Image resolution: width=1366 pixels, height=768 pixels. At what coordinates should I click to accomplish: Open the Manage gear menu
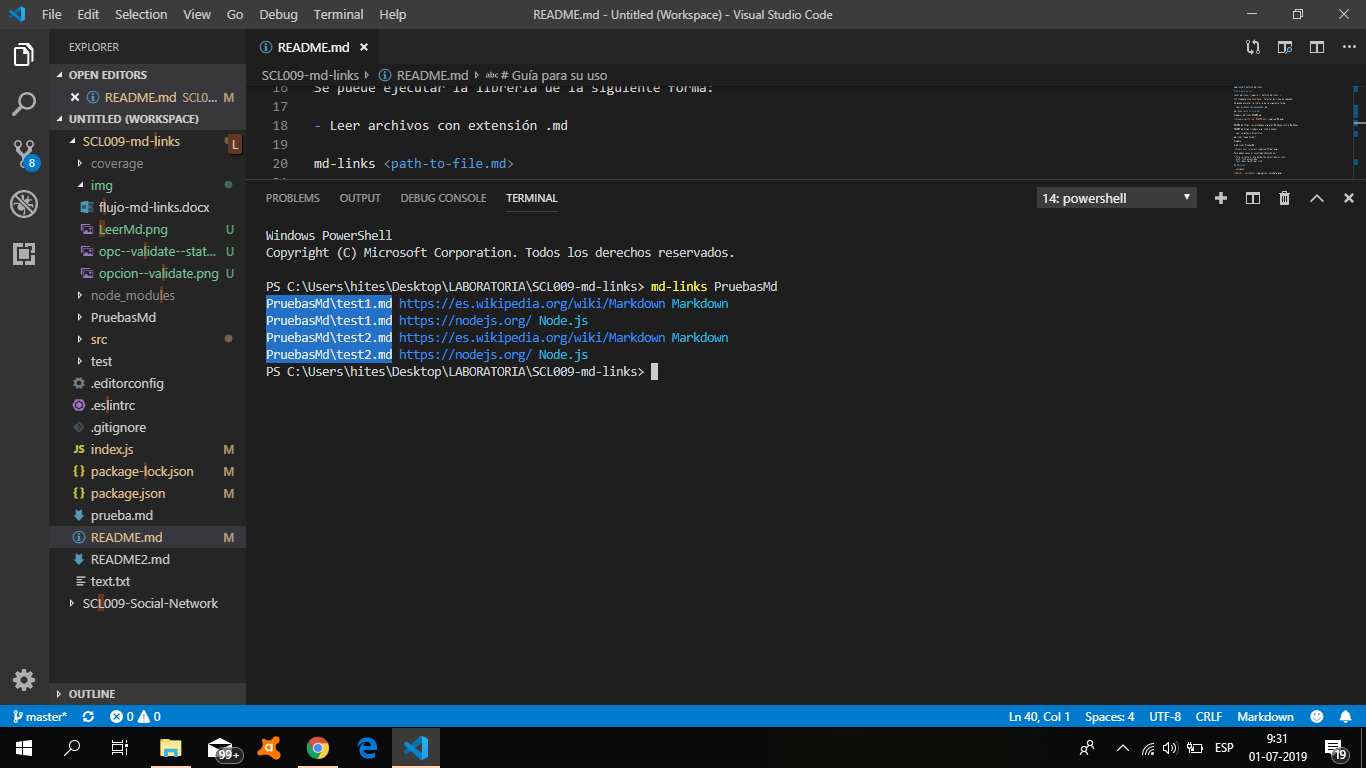coord(24,680)
